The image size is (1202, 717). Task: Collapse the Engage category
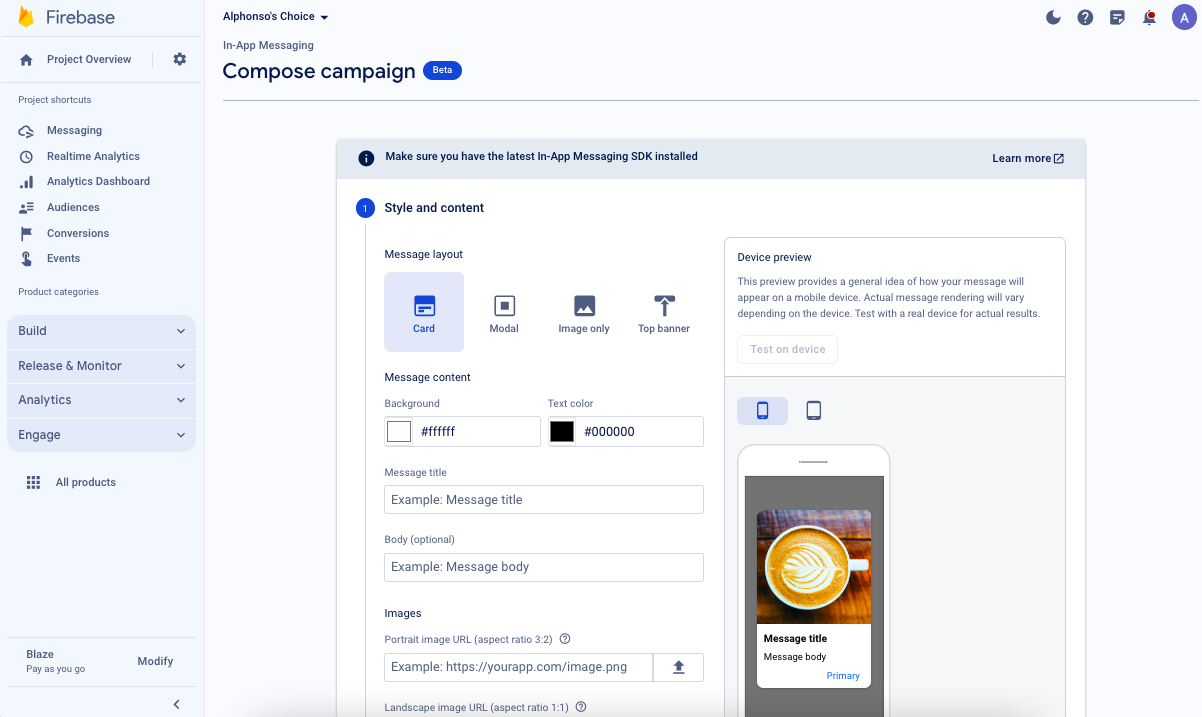(x=100, y=434)
